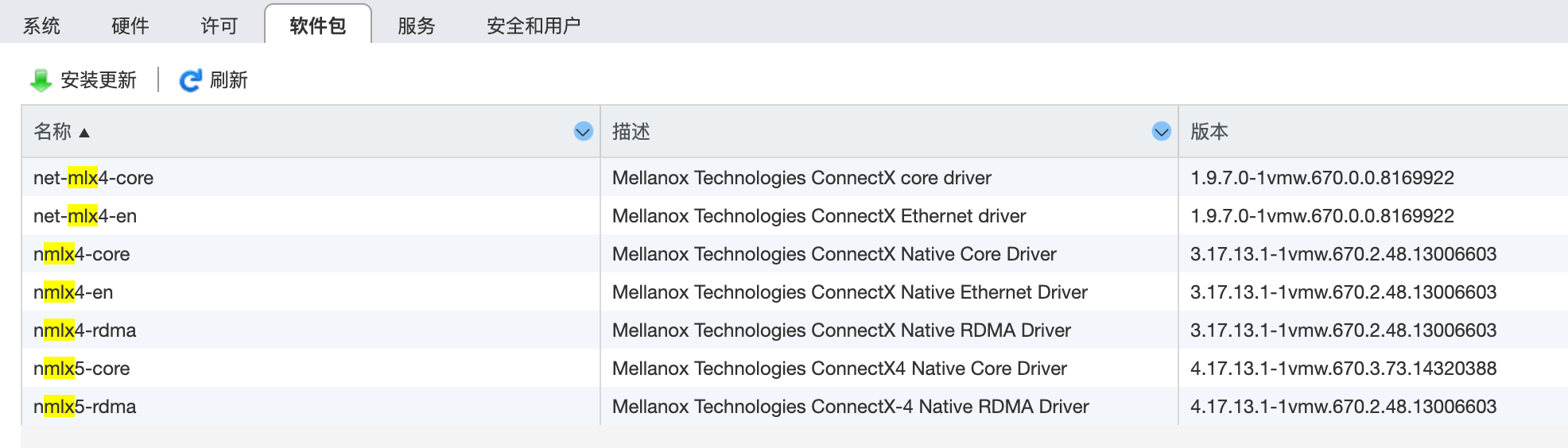
Task: Go to the 安全和用户 tab
Action: click(534, 26)
